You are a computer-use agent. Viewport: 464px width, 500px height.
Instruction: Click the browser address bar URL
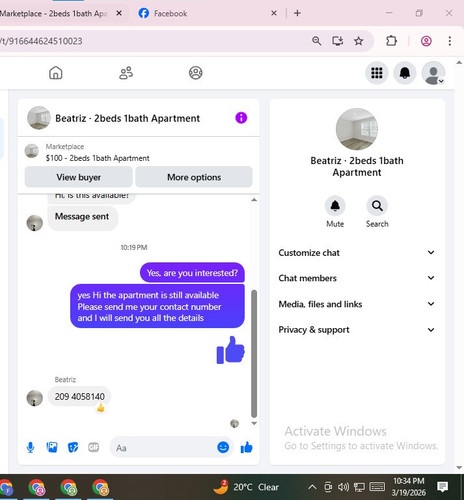point(41,41)
